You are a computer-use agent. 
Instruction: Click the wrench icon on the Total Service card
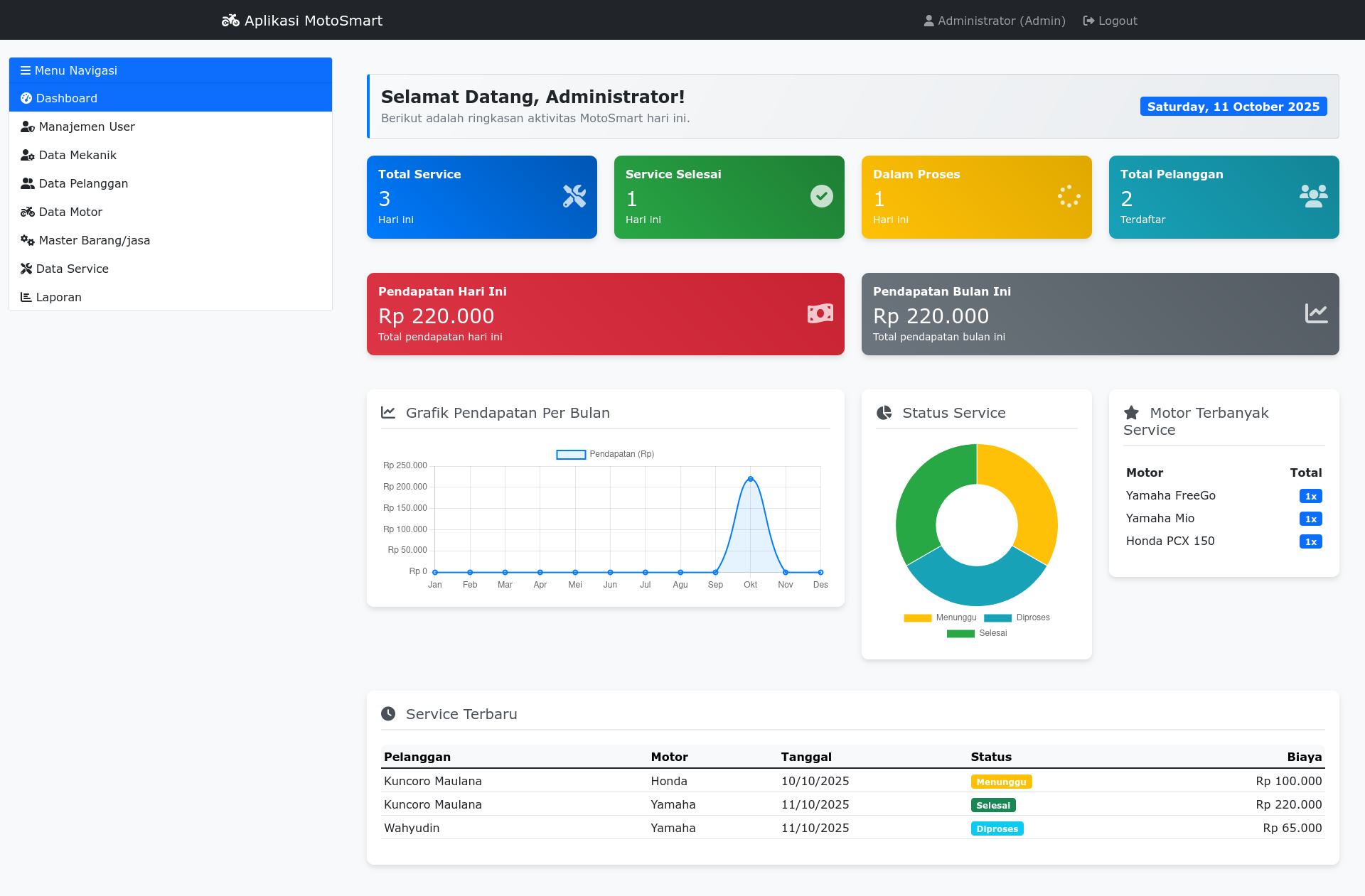pos(574,196)
